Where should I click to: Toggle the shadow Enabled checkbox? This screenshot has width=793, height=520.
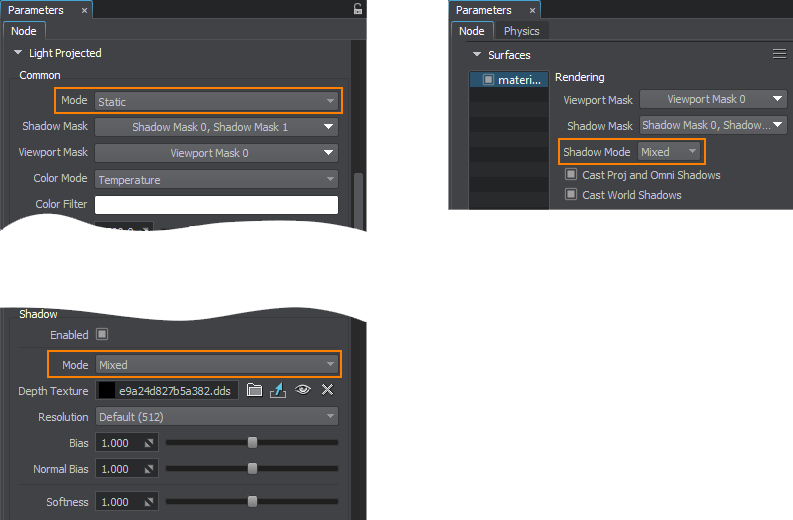click(102, 334)
